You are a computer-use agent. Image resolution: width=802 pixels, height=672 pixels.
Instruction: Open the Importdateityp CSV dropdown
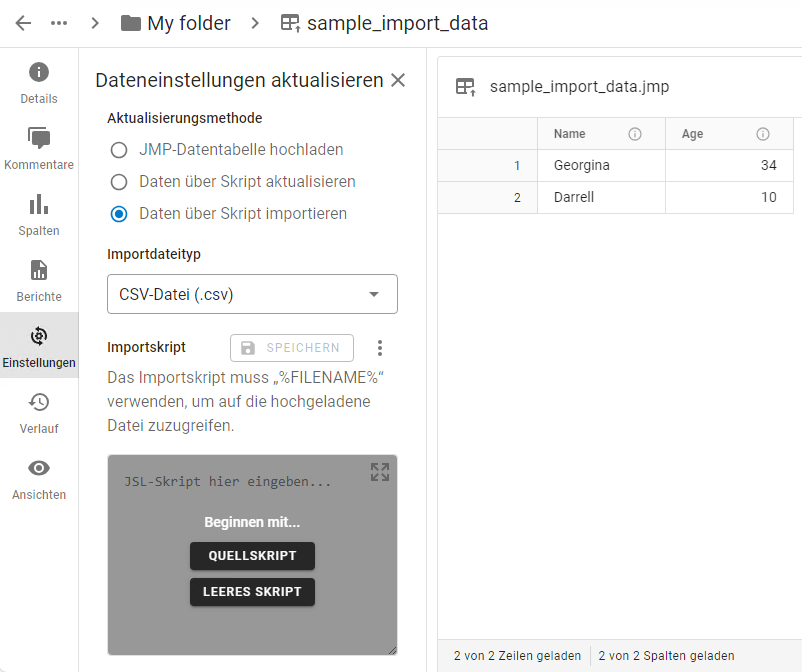point(252,294)
